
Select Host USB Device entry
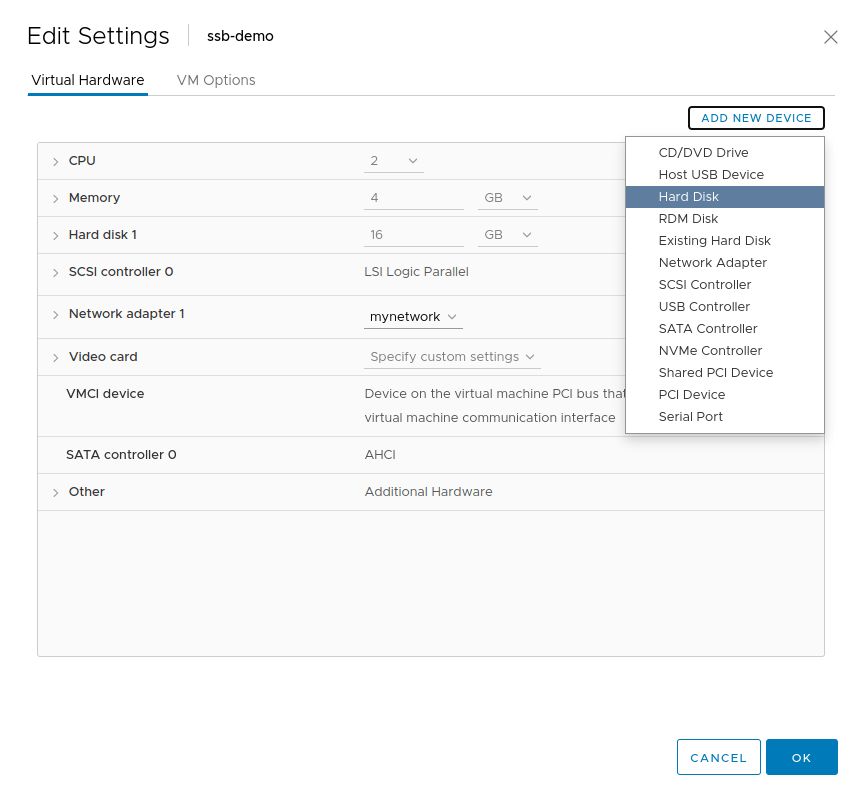point(710,174)
